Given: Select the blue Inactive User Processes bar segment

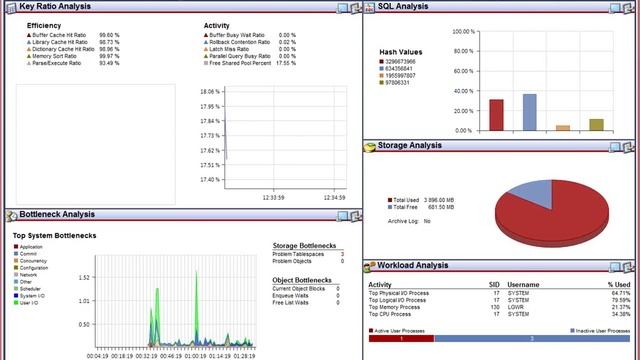Looking at the screenshot, I should (532, 338).
